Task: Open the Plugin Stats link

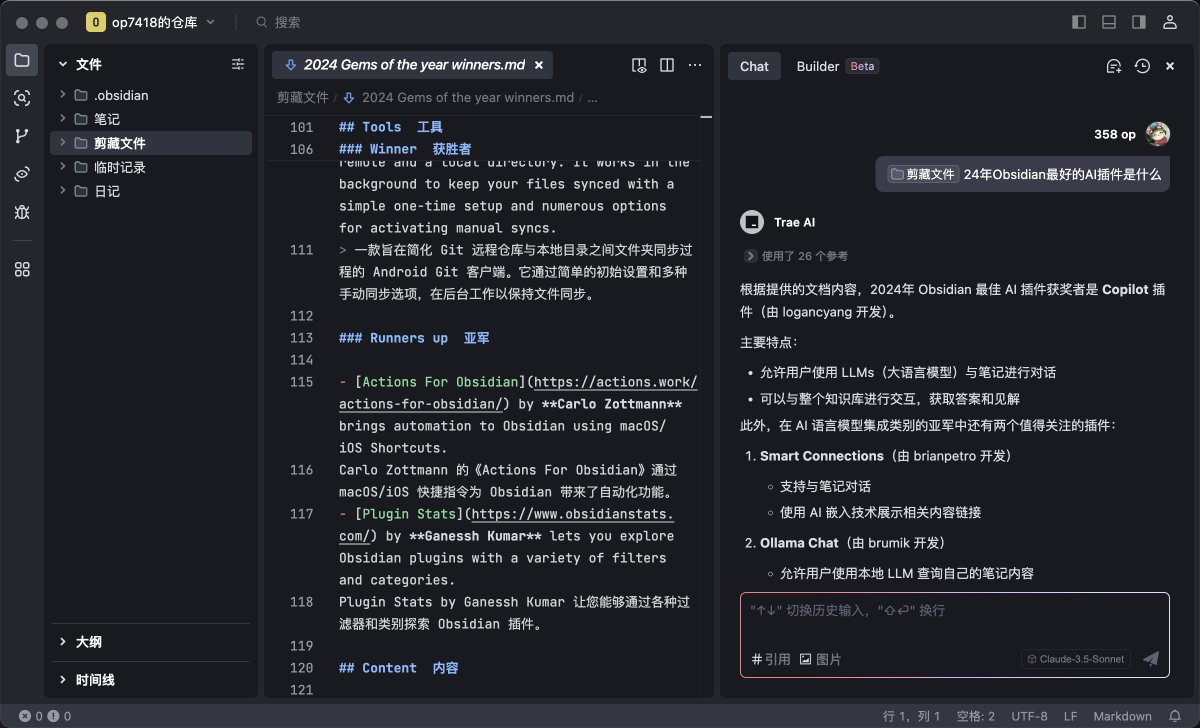Action: pyautogui.click(x=505, y=525)
